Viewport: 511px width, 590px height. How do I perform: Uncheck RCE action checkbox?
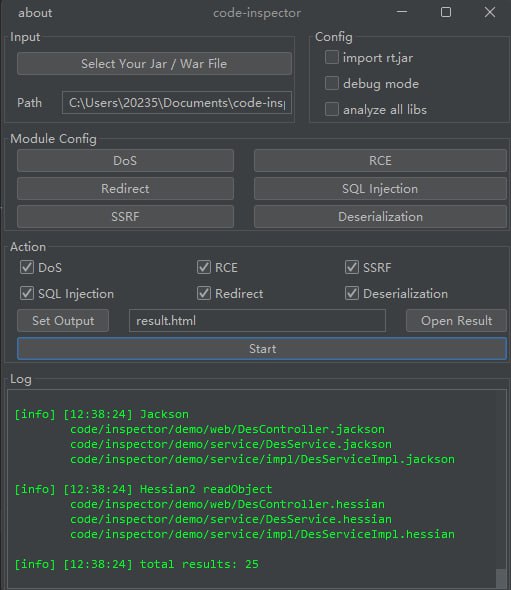click(x=204, y=268)
